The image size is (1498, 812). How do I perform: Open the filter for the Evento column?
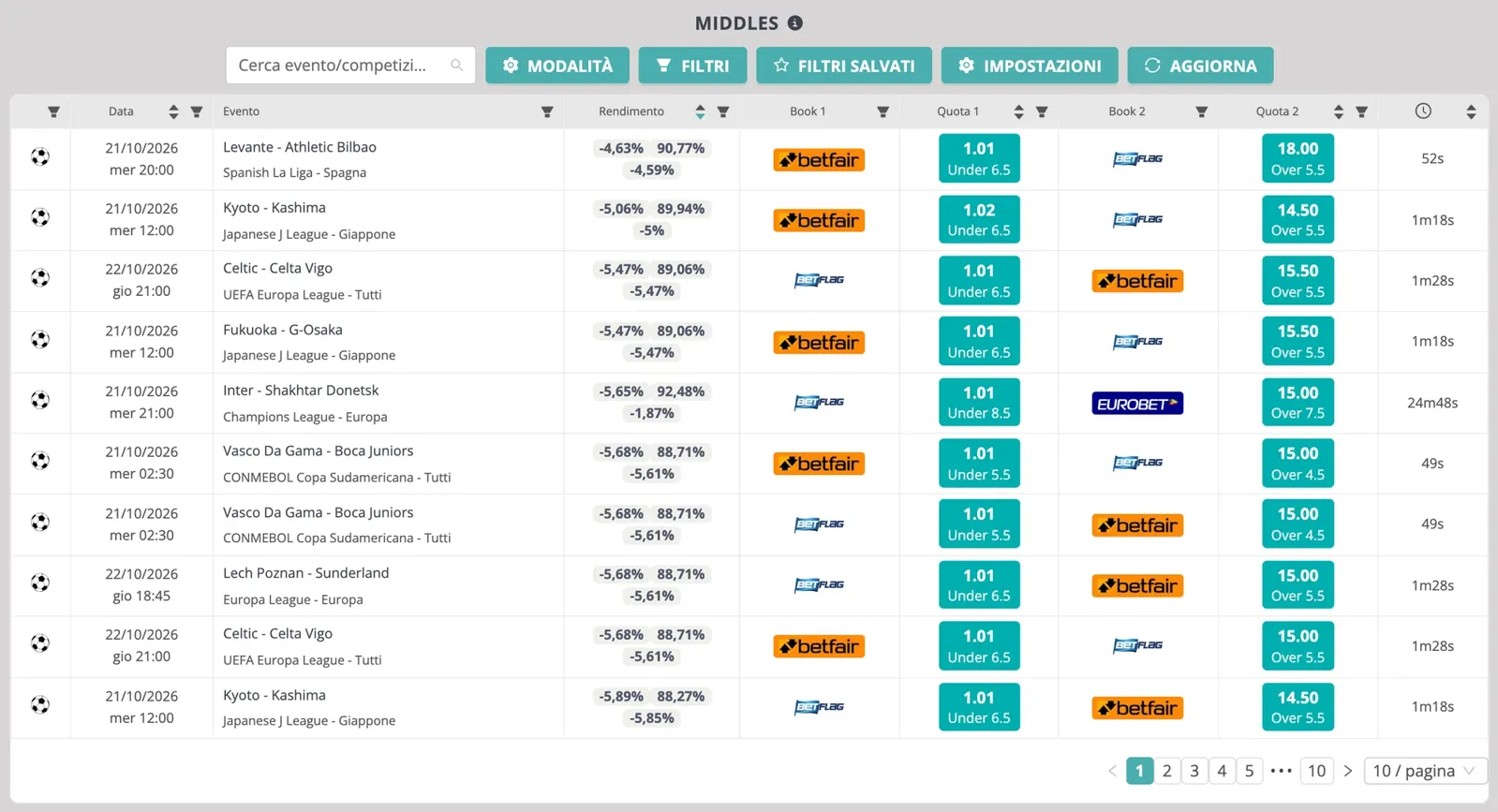[547, 112]
